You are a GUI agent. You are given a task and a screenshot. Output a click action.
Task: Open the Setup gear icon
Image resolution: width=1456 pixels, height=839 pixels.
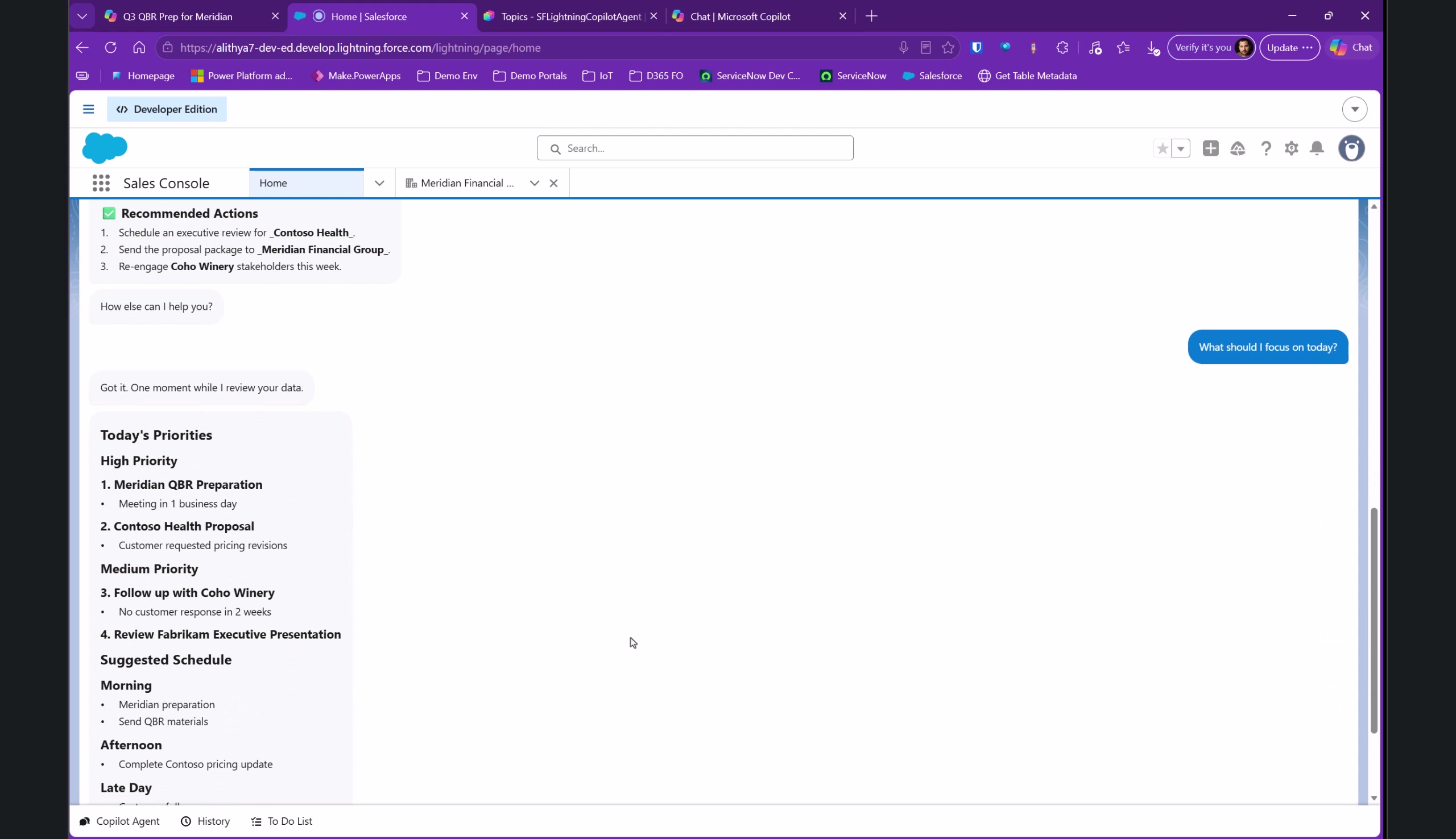pyautogui.click(x=1291, y=149)
